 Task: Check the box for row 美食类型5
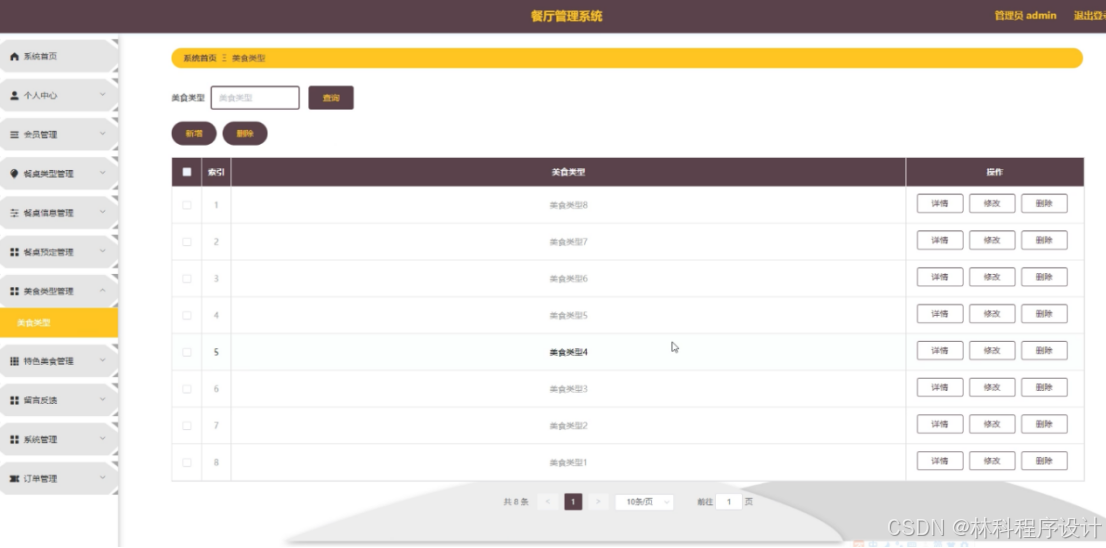tap(187, 315)
